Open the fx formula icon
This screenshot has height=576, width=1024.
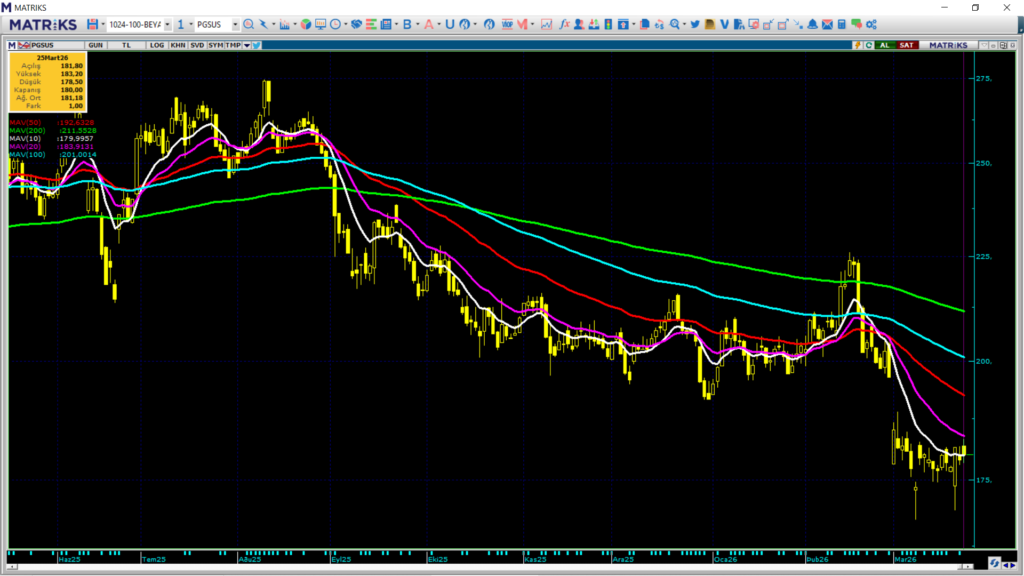tap(564, 24)
